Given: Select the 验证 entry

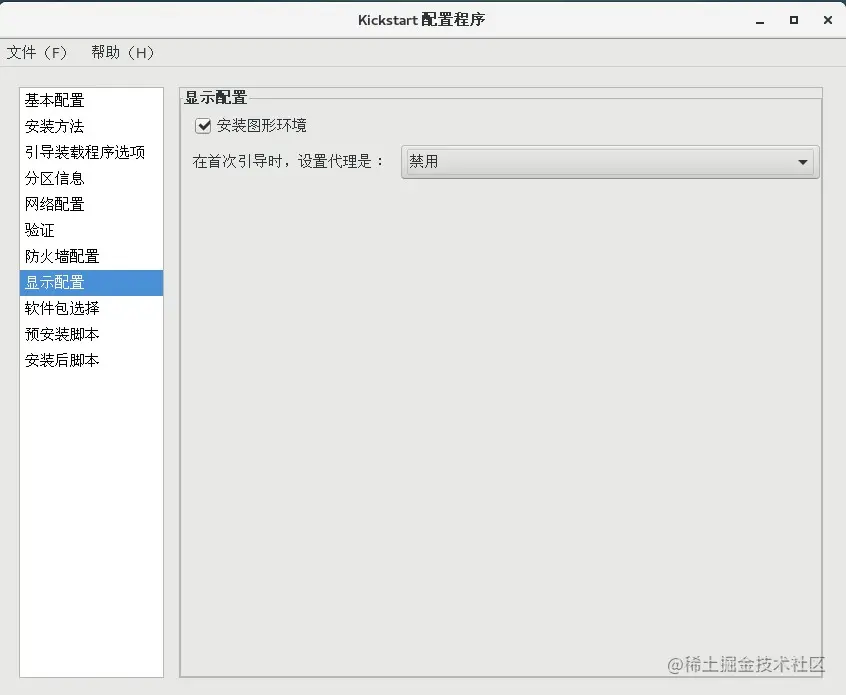Looking at the screenshot, I should 91,230.
